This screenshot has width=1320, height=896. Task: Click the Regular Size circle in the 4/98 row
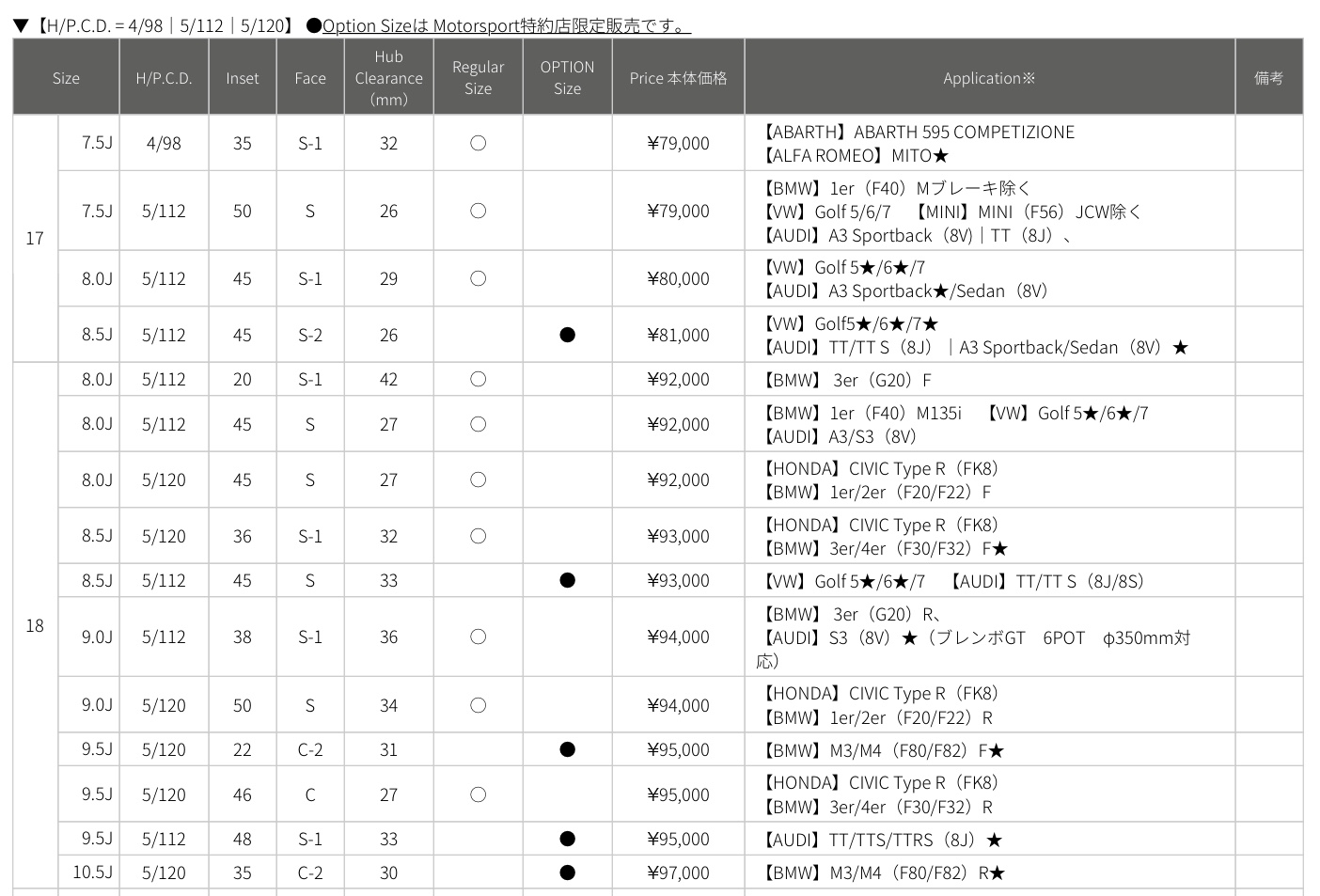pyautogui.click(x=478, y=143)
